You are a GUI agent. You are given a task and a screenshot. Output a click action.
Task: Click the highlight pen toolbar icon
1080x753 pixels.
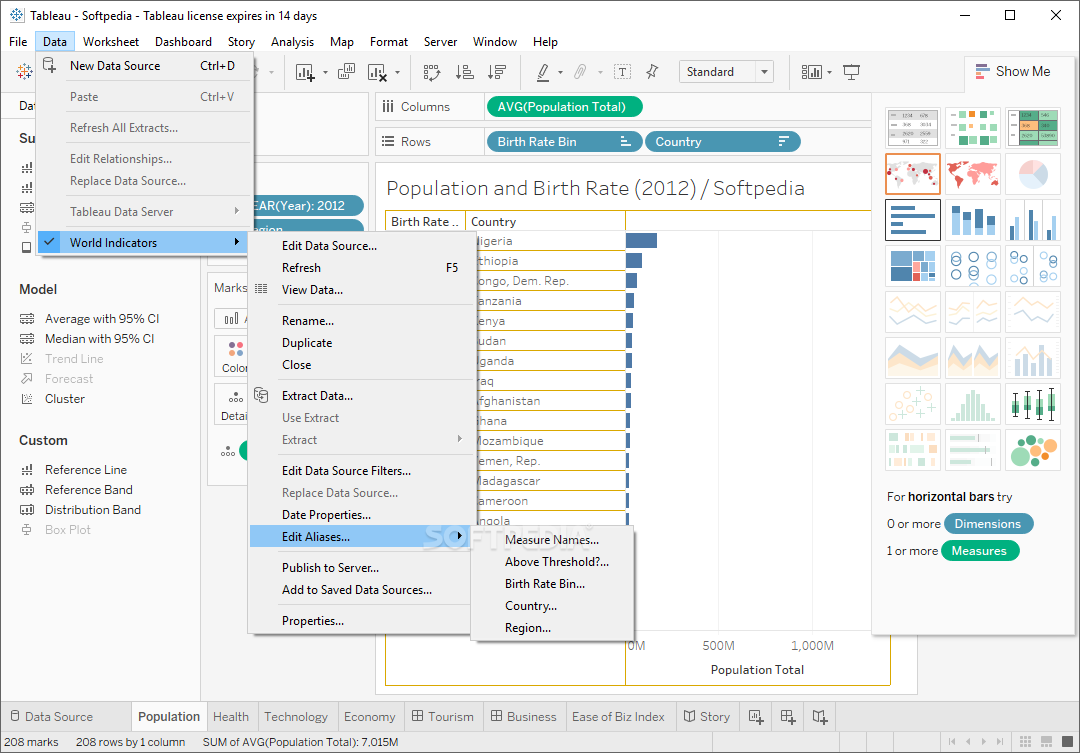pos(543,72)
